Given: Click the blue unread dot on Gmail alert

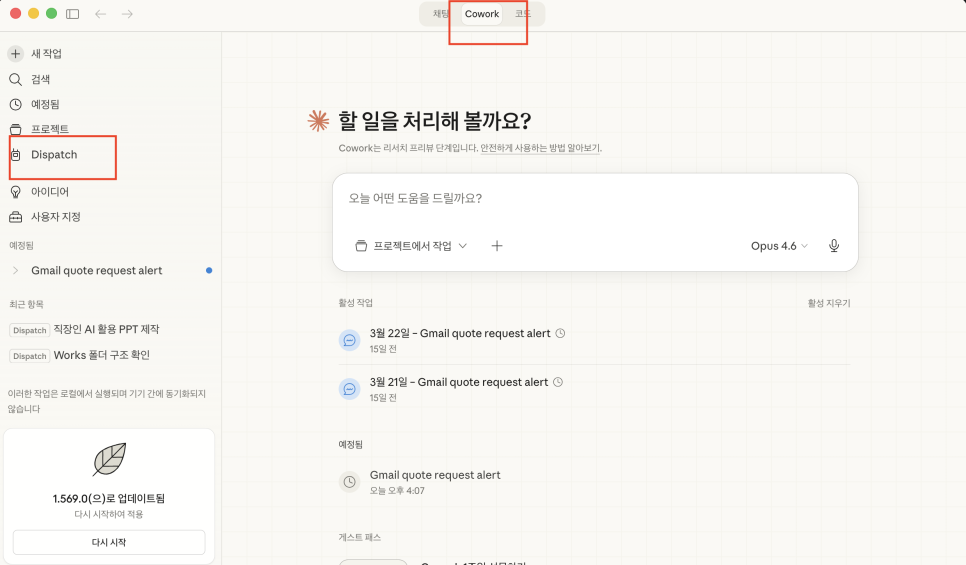Looking at the screenshot, I should pyautogui.click(x=209, y=270).
